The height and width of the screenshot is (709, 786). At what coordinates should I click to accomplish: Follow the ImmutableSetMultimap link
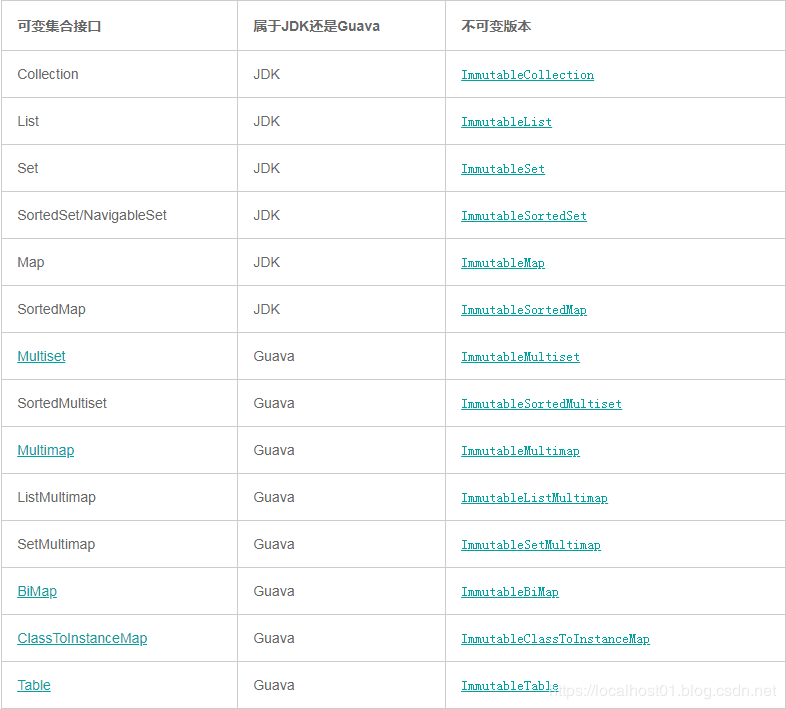531,545
